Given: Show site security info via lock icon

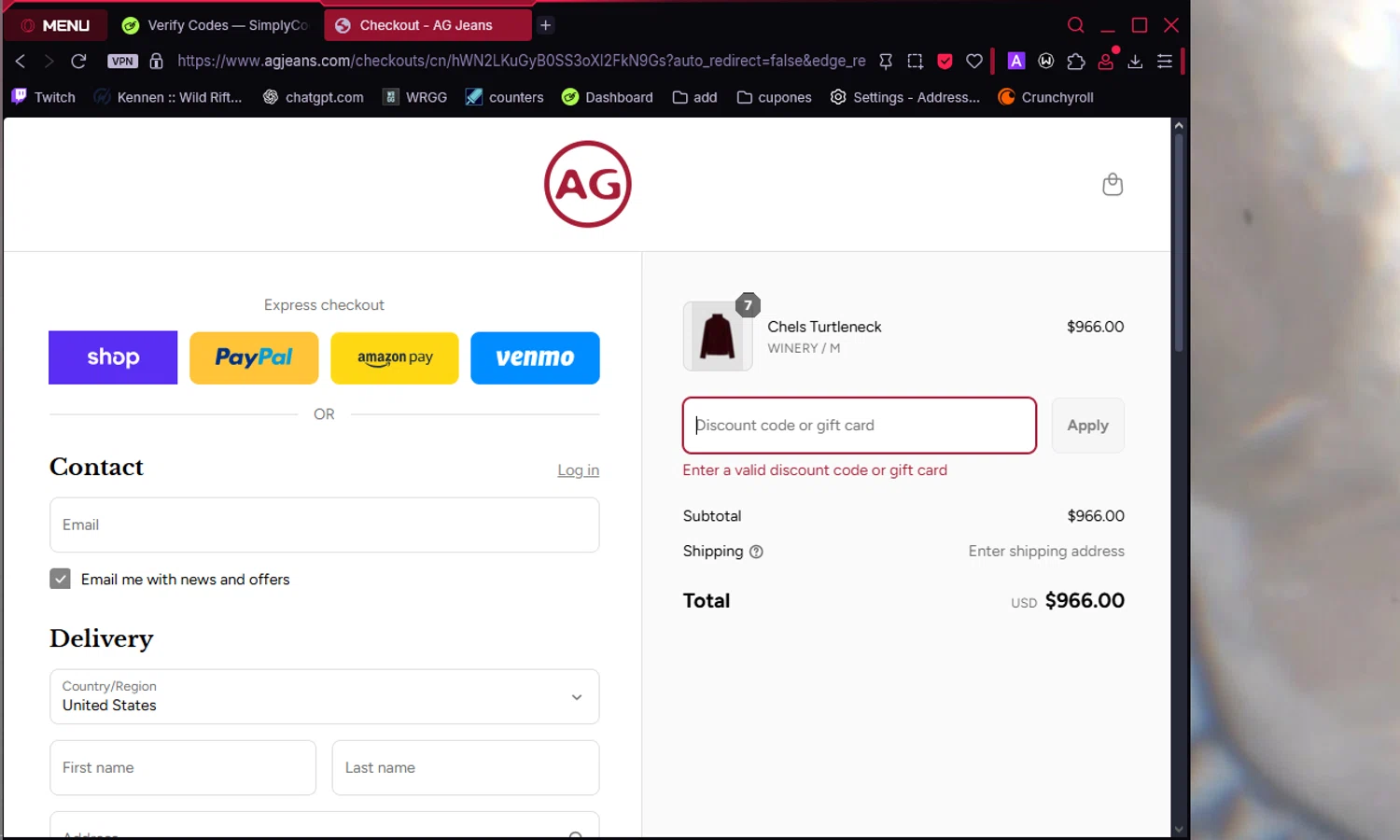Looking at the screenshot, I should [157, 61].
